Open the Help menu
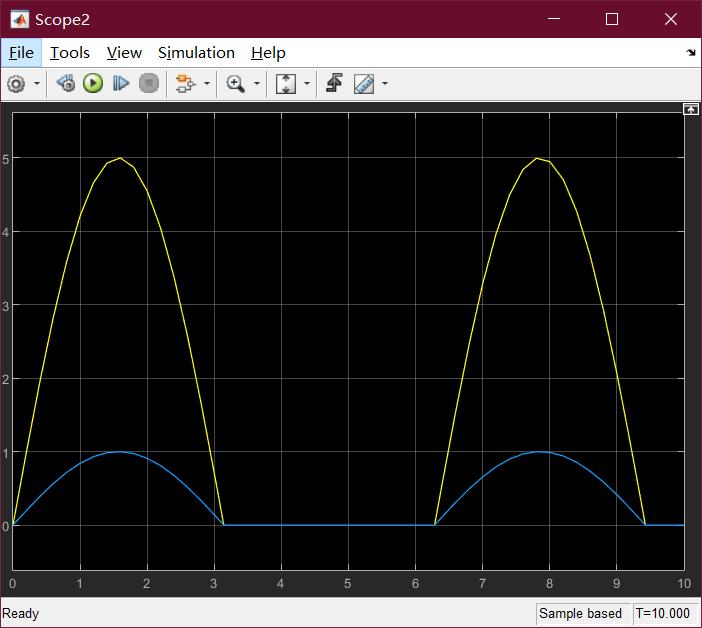This screenshot has width=702, height=628. tap(268, 53)
